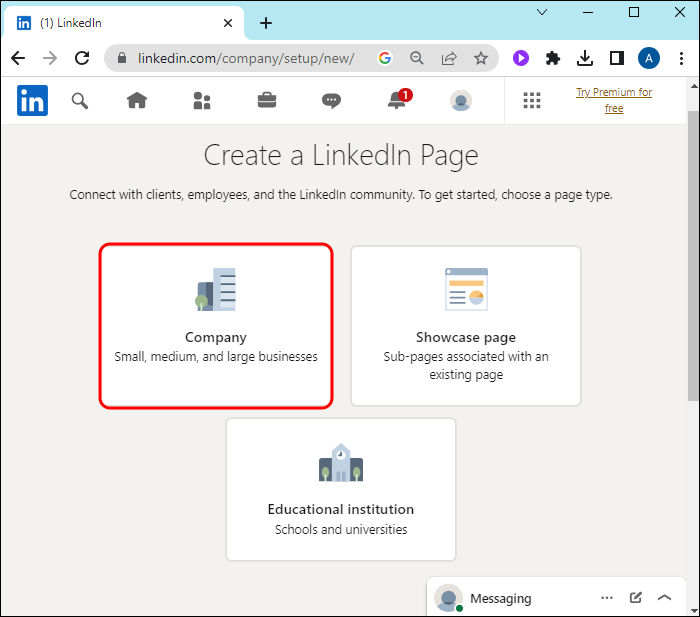Click the 'Schools and universities' text
Viewport: 700px width, 617px height.
click(341, 529)
